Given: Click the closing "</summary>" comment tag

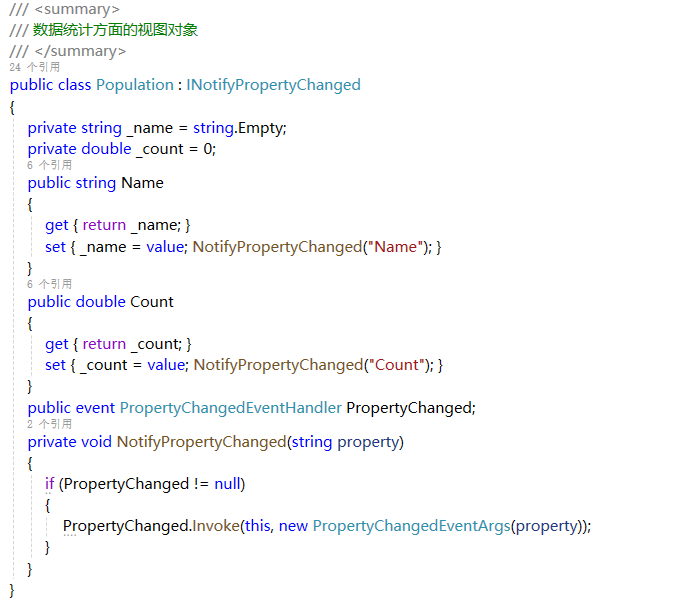Looking at the screenshot, I should (80, 51).
